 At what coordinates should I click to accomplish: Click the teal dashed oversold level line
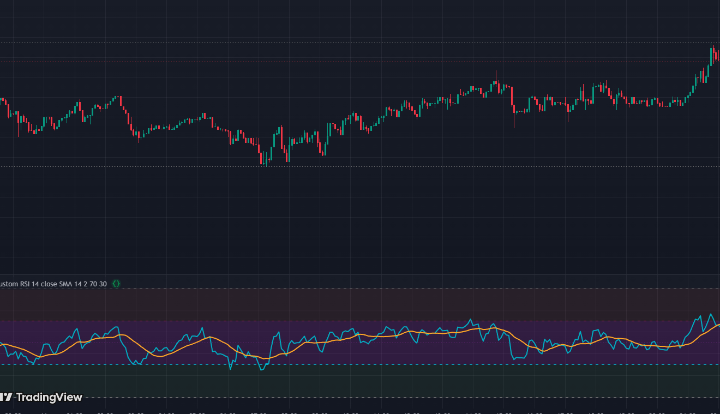pyautogui.click(x=400, y=364)
